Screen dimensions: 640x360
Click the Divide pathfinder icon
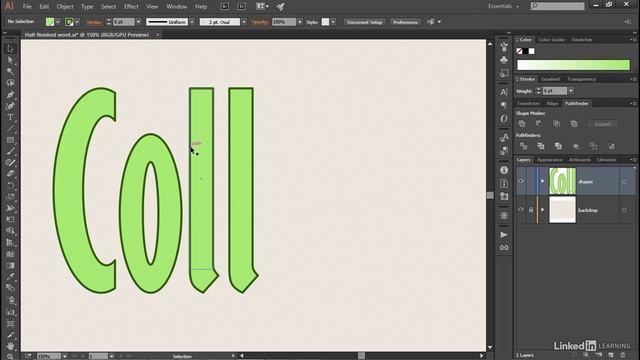[524, 146]
